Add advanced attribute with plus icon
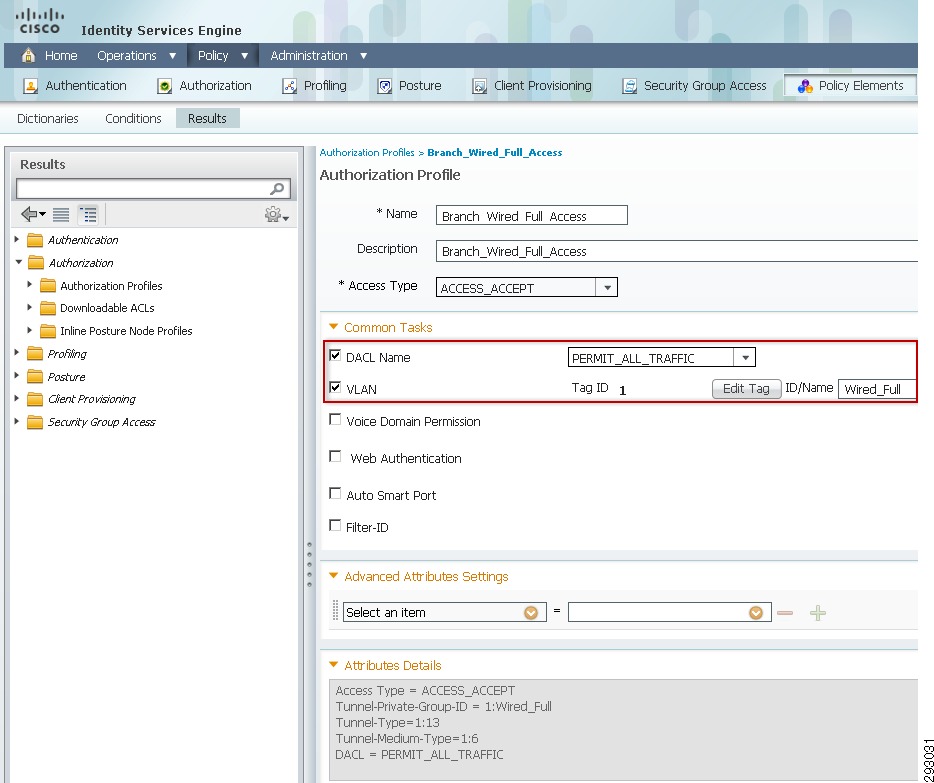The image size is (934, 783). tap(818, 613)
